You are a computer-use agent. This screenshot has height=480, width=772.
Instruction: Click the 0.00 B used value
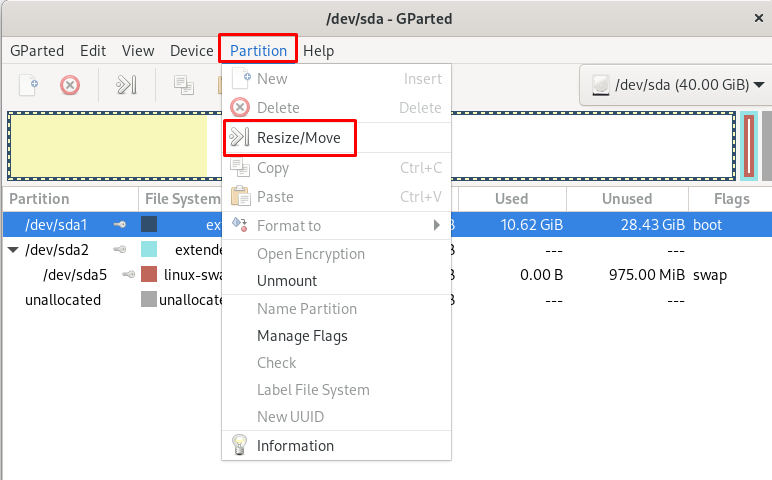(542, 275)
